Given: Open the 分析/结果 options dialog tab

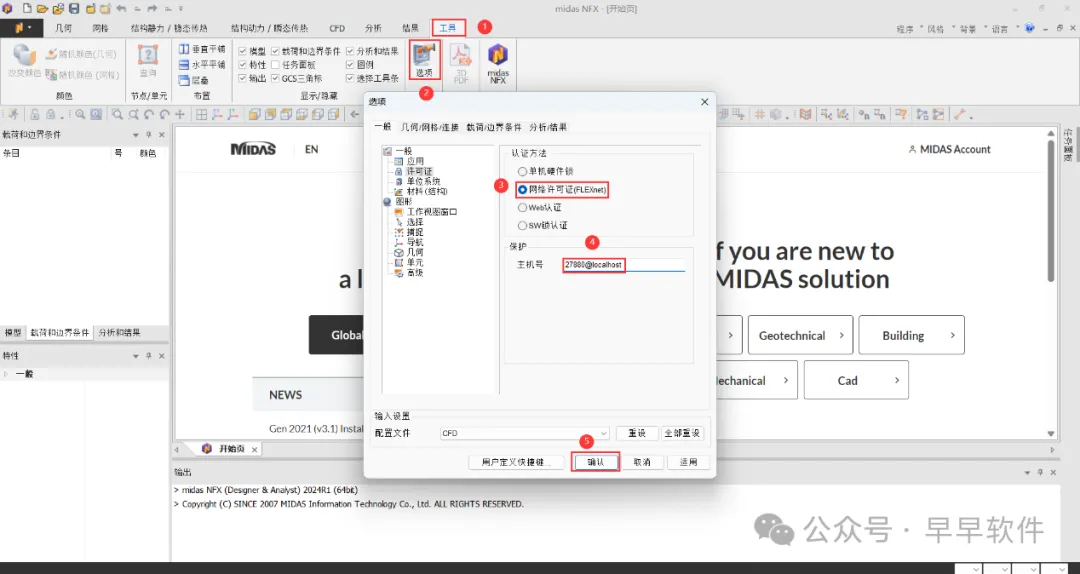Looking at the screenshot, I should (x=548, y=127).
